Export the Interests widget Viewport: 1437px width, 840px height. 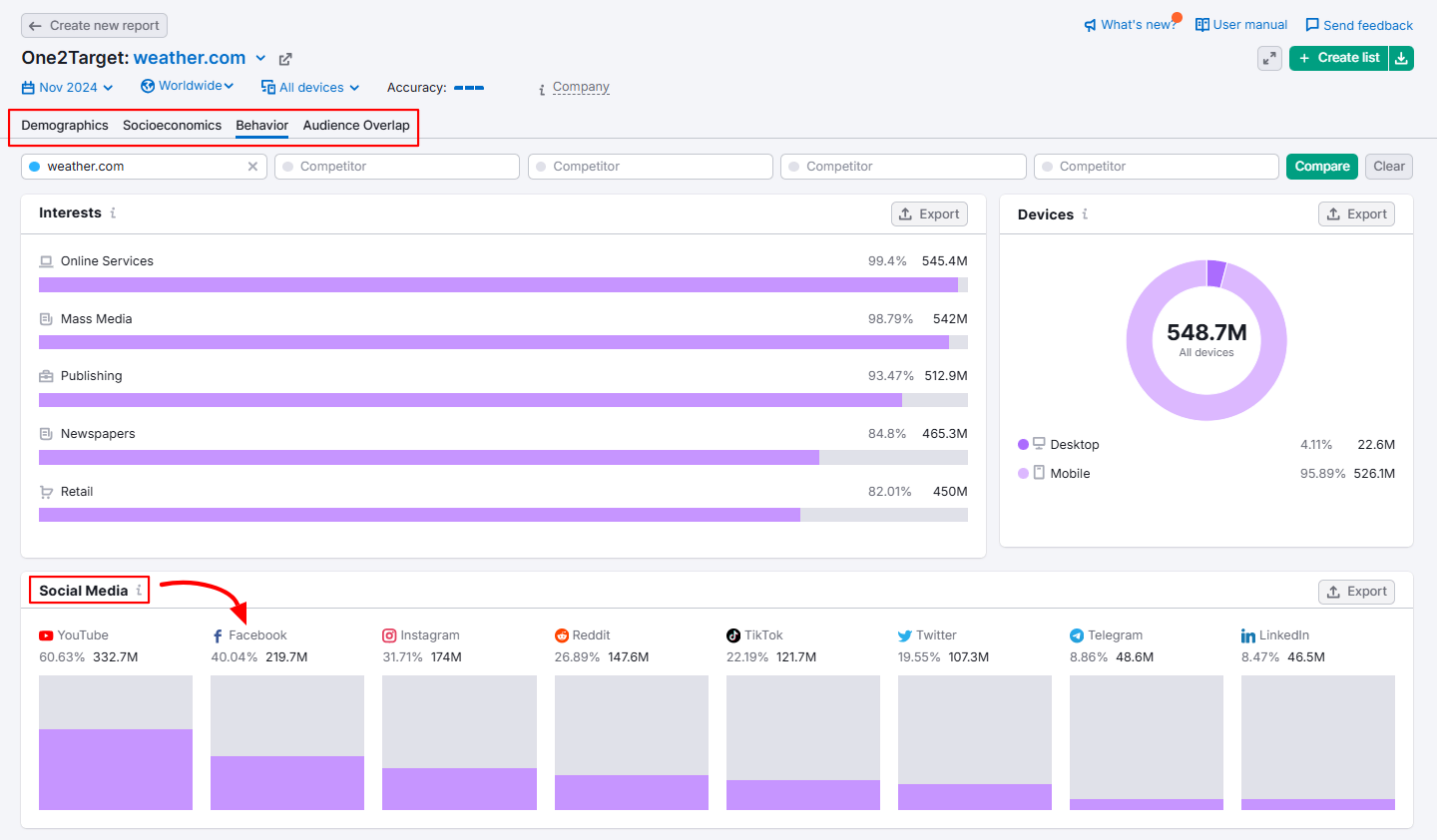point(929,213)
